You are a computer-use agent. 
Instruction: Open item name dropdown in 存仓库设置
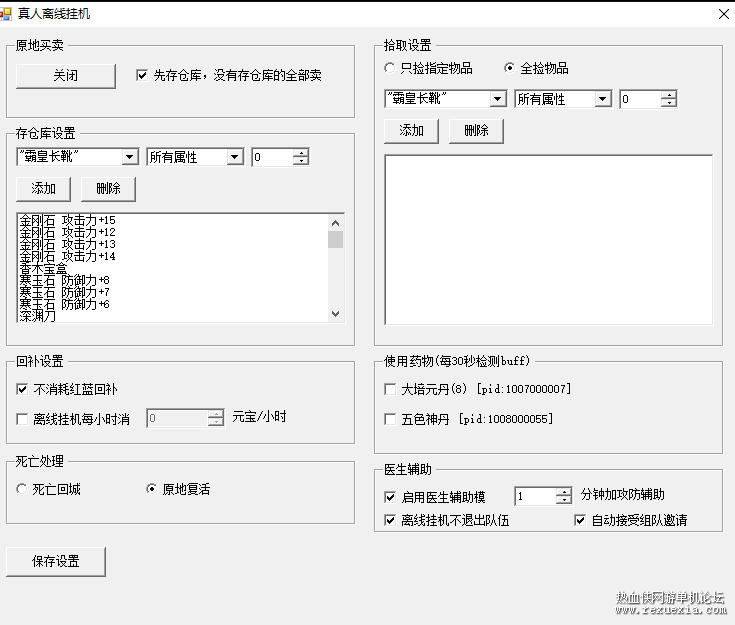[x=129, y=157]
